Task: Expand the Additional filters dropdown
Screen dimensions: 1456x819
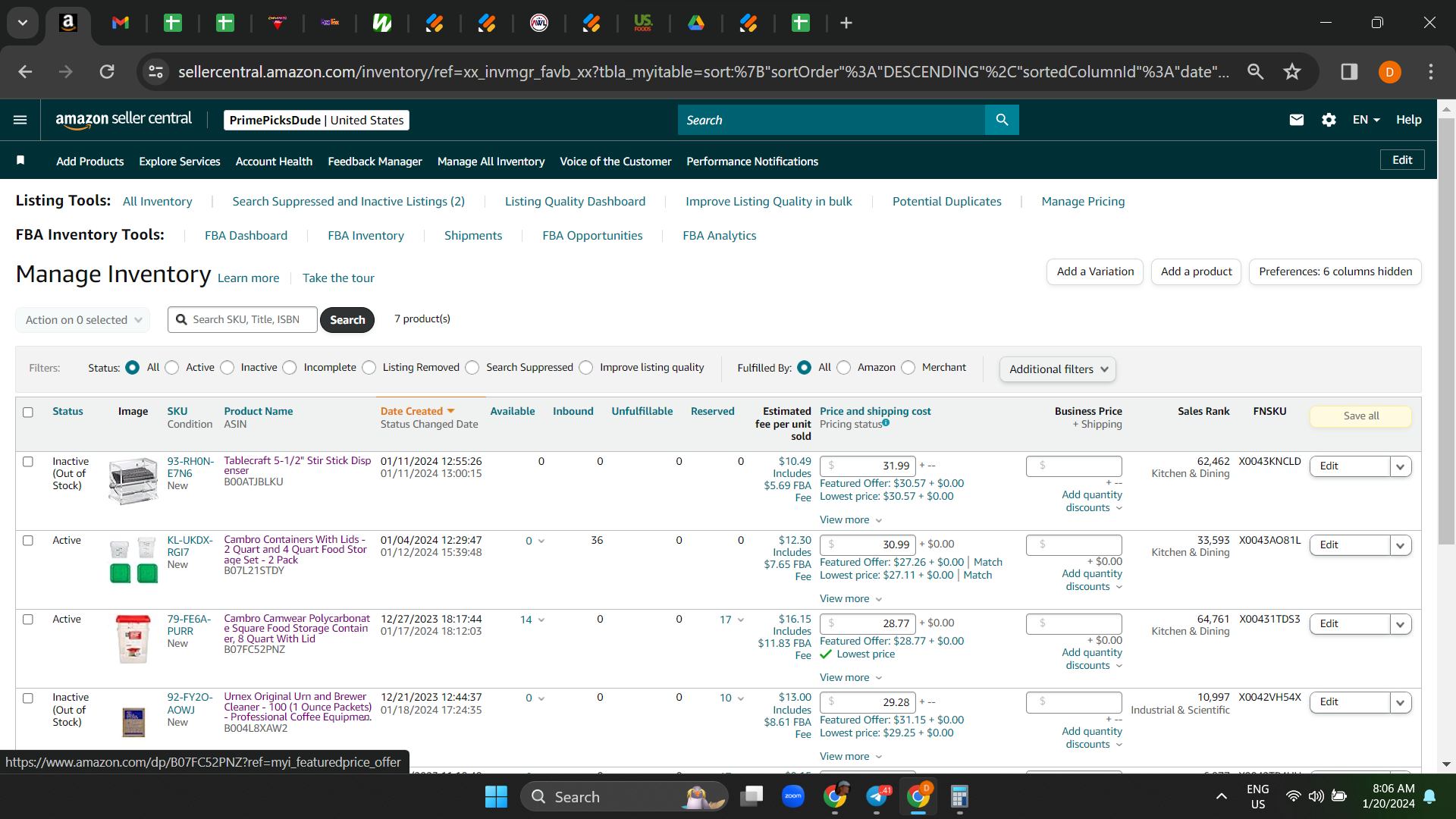Action: click(x=1058, y=369)
